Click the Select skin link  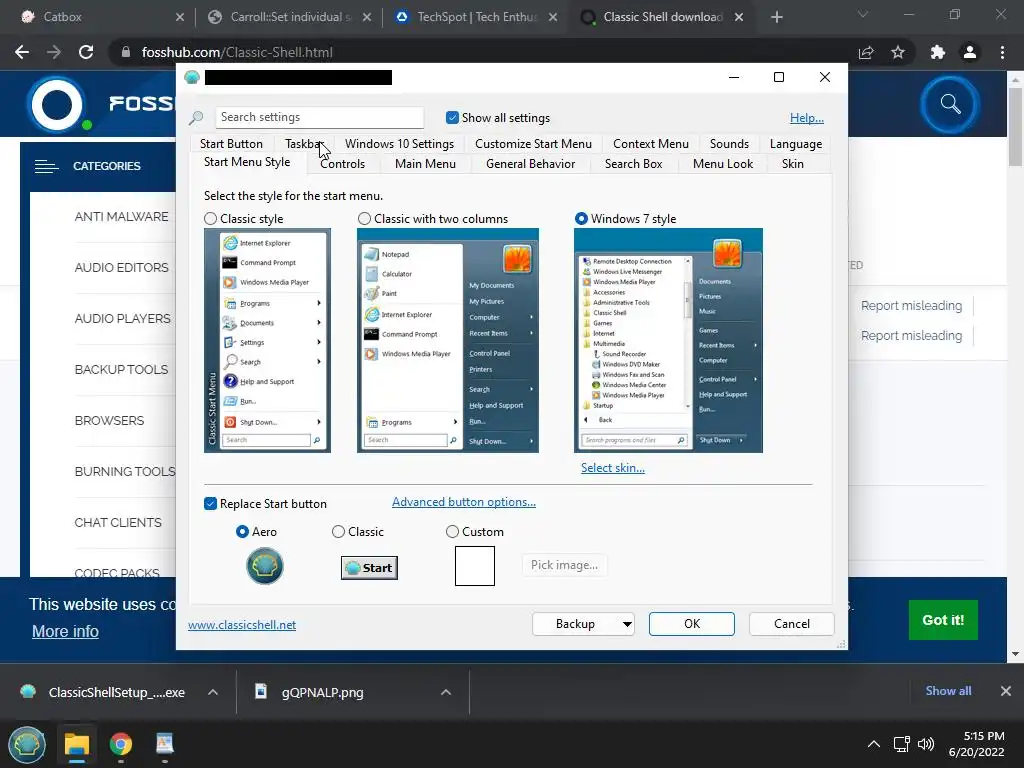point(613,468)
